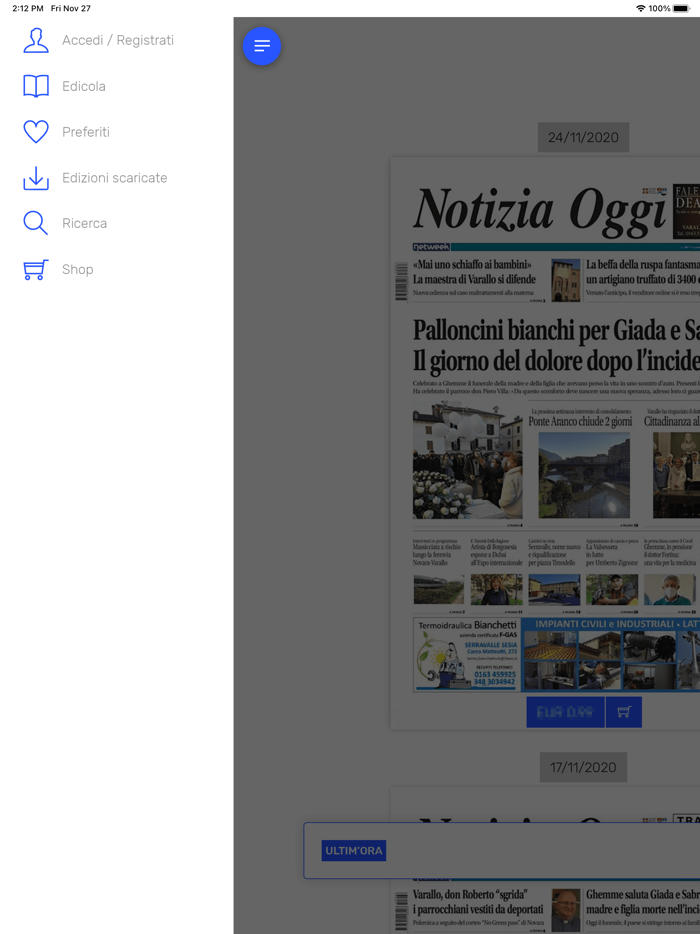
Task: Tap the blue price button under 24/11 edition
Action: (565, 712)
